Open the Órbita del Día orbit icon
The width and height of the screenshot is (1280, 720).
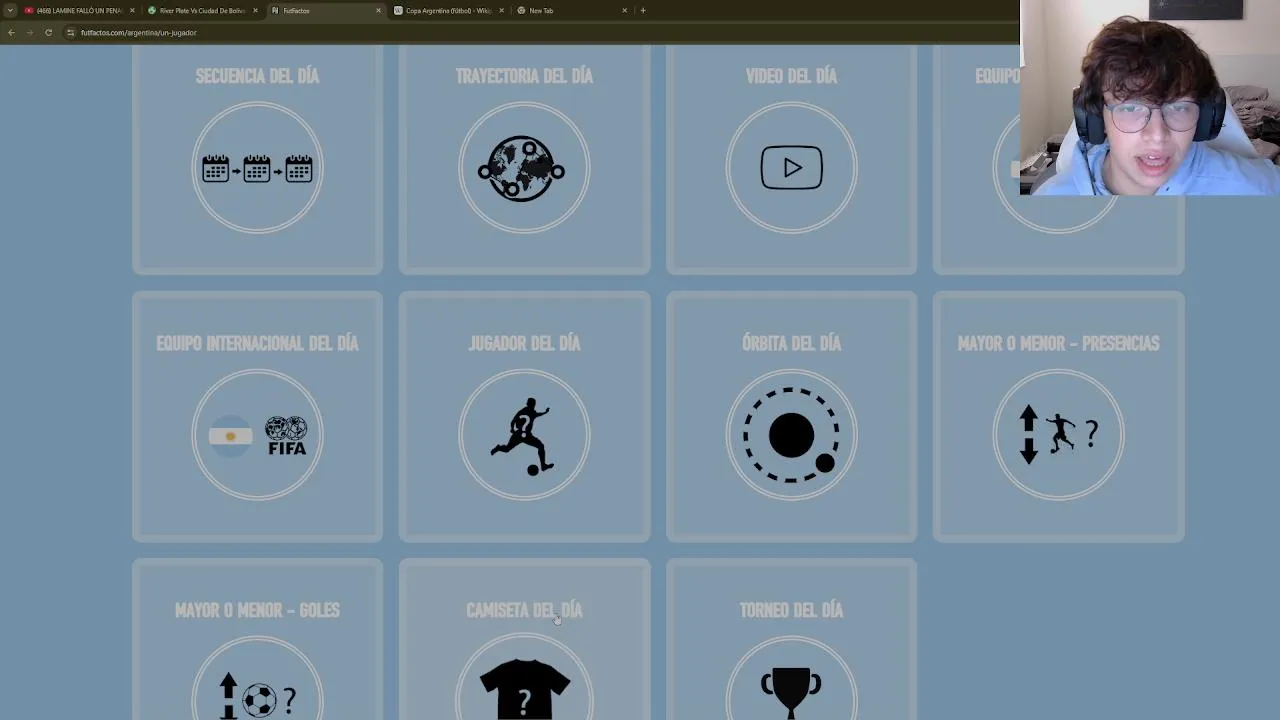[x=791, y=435]
